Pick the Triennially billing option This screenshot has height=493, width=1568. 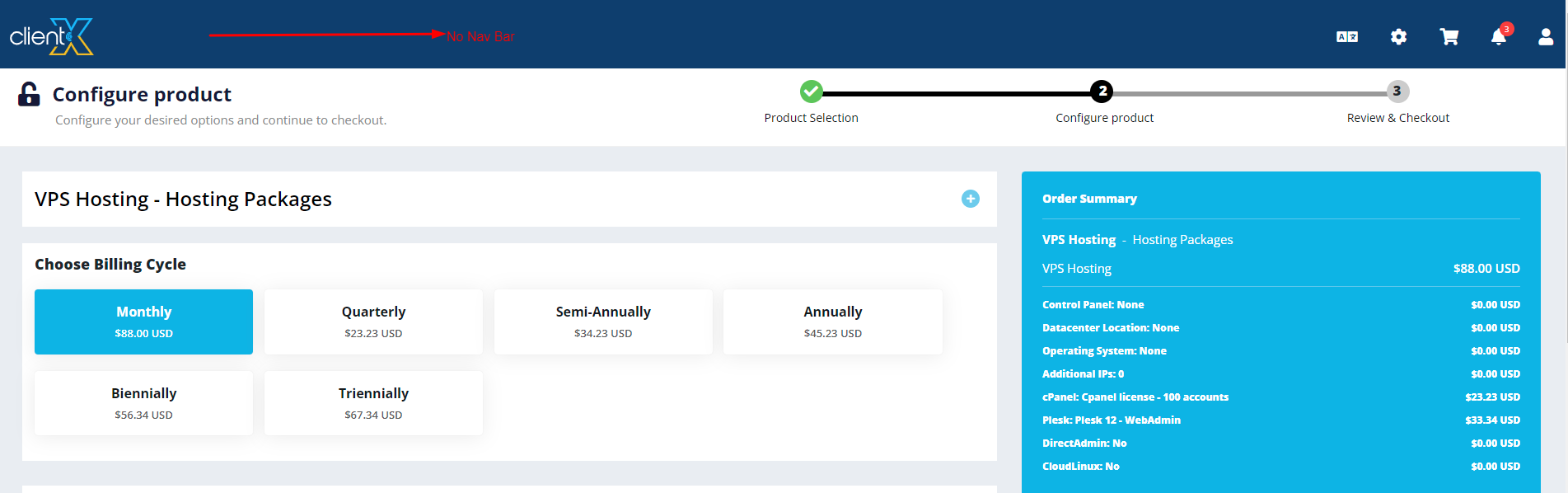pyautogui.click(x=373, y=403)
